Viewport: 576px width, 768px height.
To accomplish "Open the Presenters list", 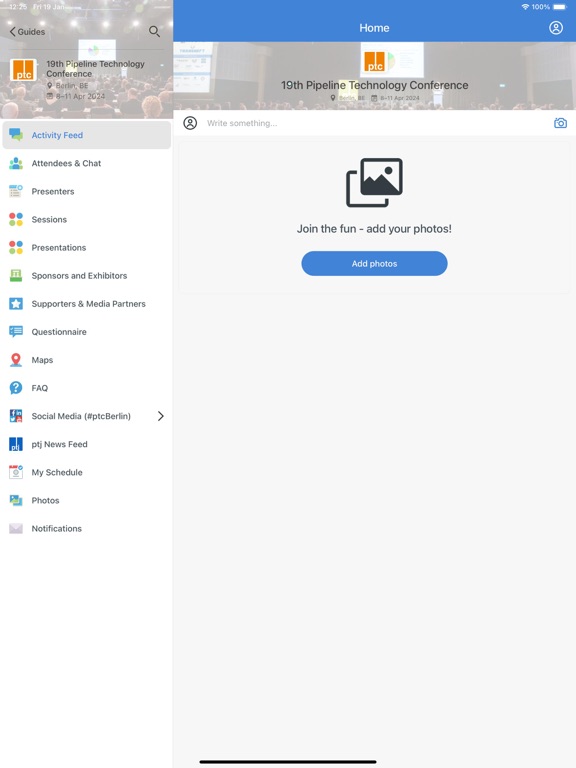I will (87, 192).
